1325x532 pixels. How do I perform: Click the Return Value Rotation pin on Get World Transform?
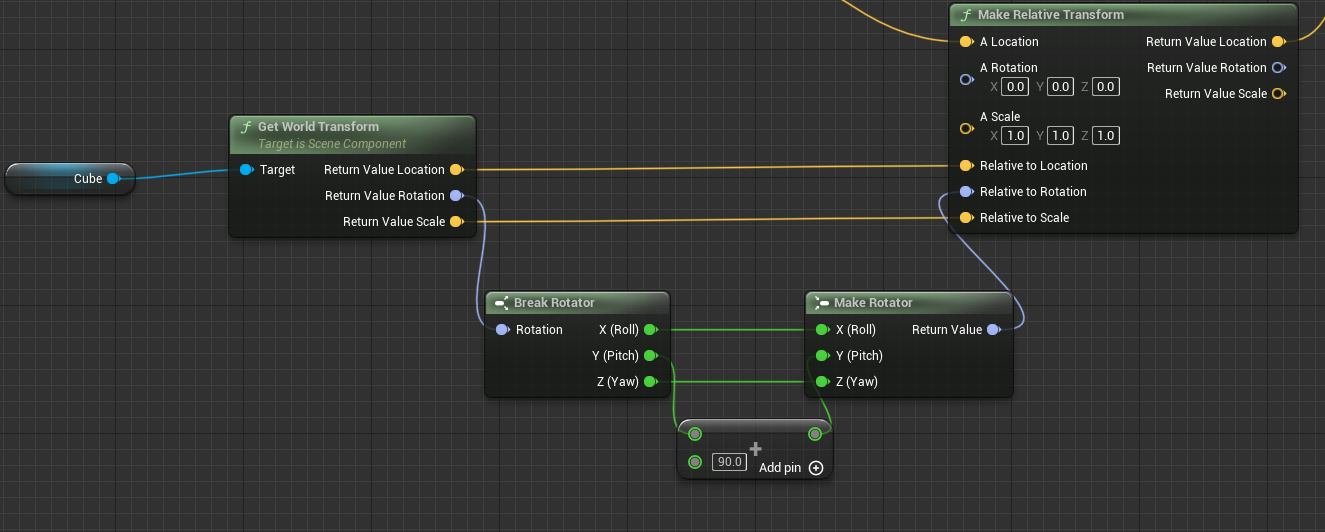click(456, 196)
